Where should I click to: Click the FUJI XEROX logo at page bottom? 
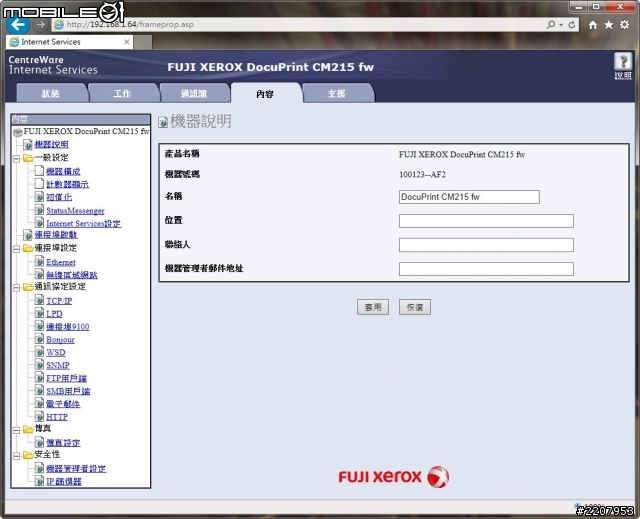tap(393, 477)
